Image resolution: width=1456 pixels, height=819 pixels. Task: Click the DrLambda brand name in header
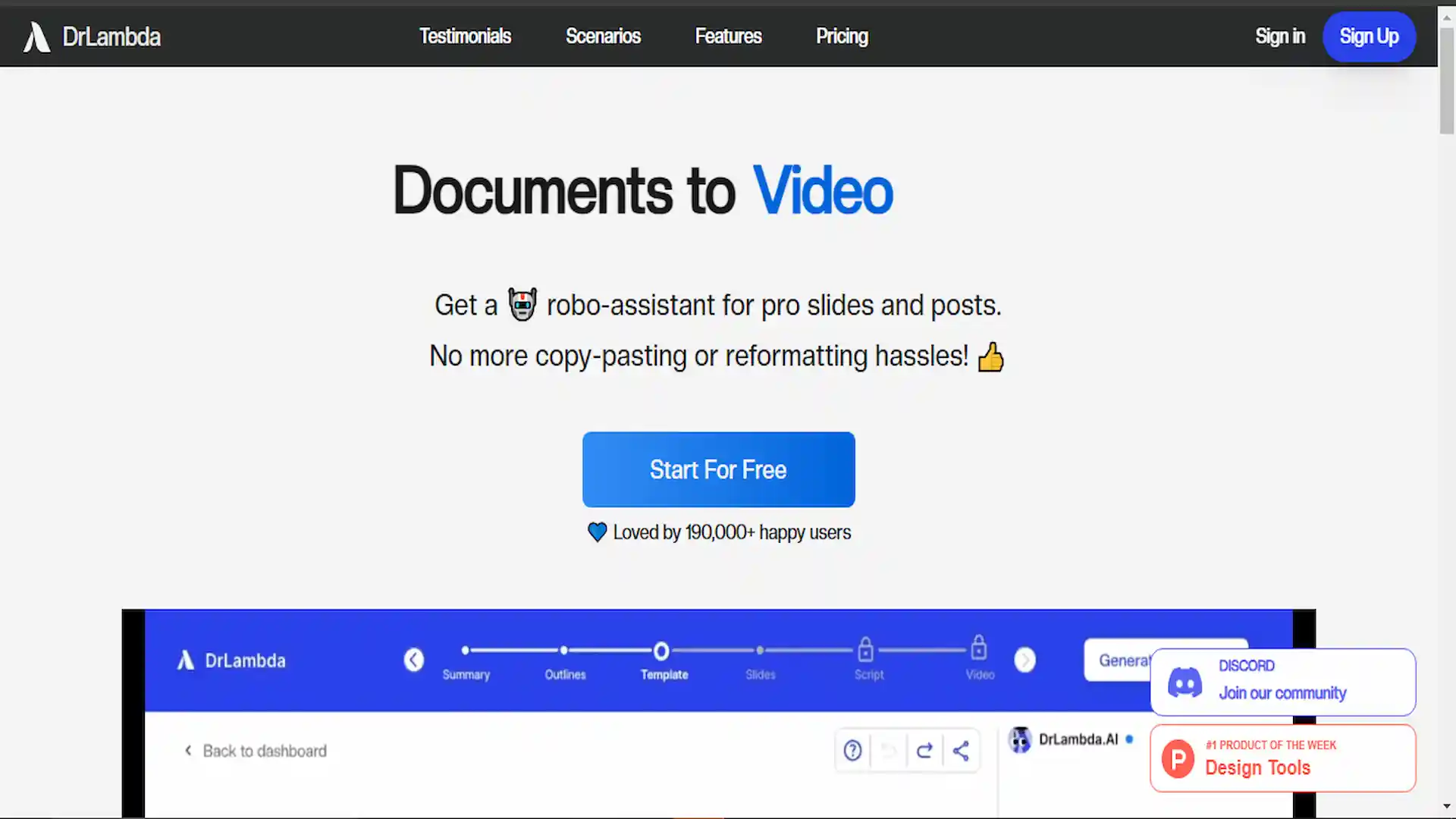click(111, 36)
